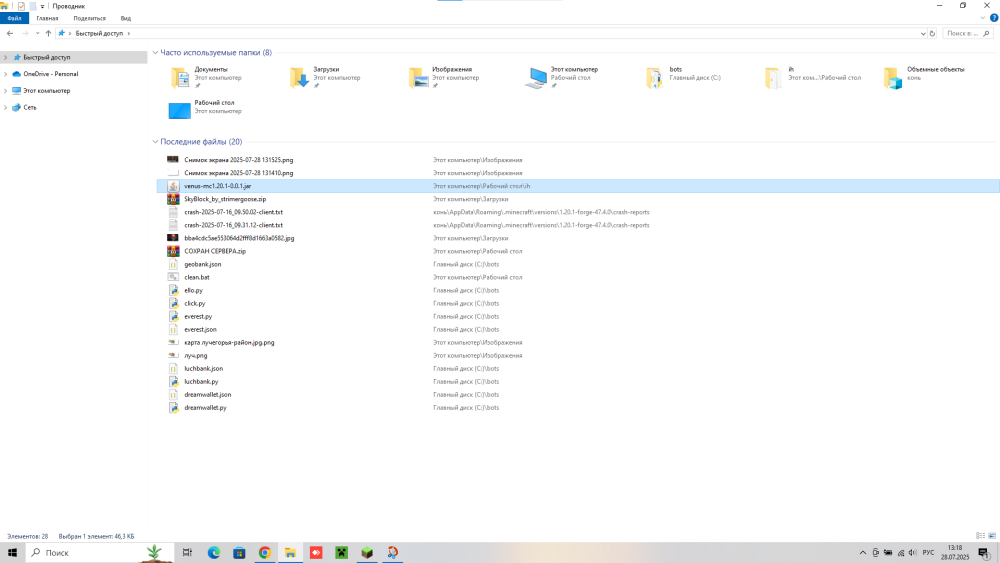
Task: Open the recent locations dropdown arrow
Action: [37, 33]
